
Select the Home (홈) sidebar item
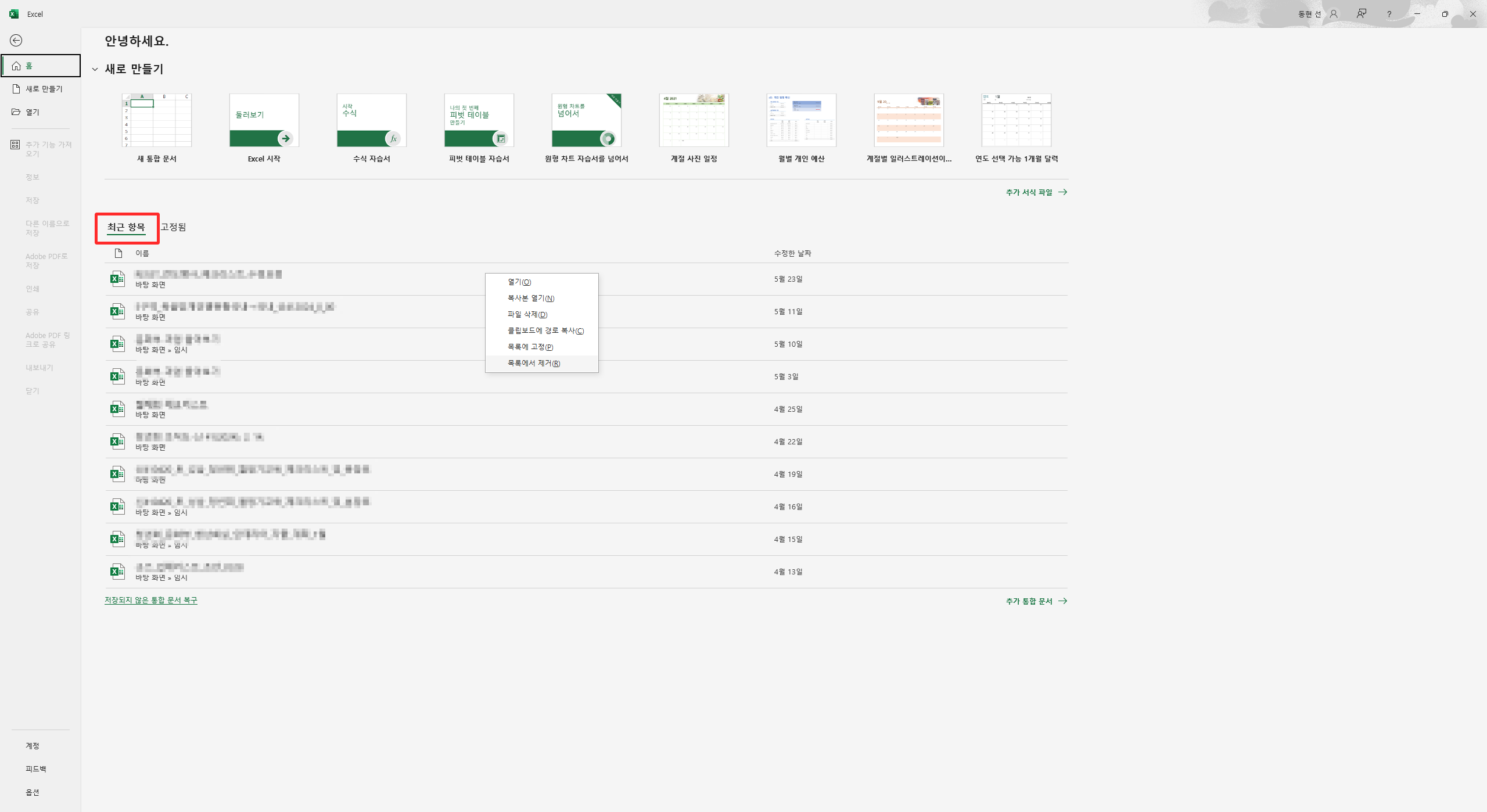[41, 66]
